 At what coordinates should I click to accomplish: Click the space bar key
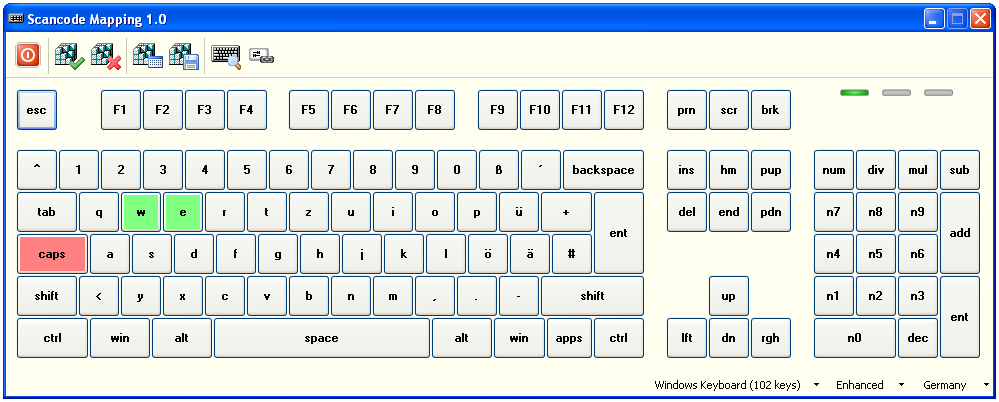point(321,338)
